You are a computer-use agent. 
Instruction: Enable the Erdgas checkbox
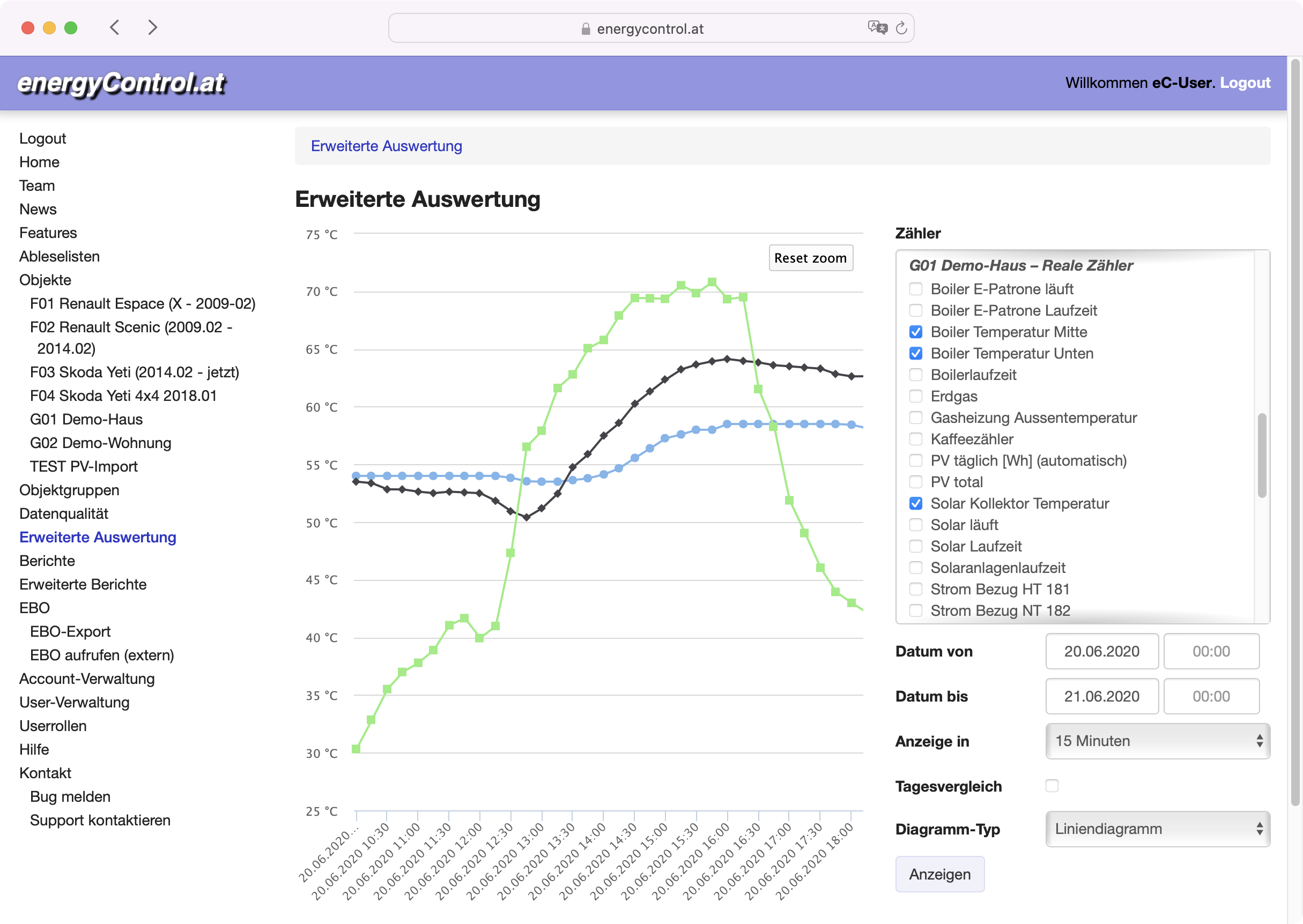point(915,396)
